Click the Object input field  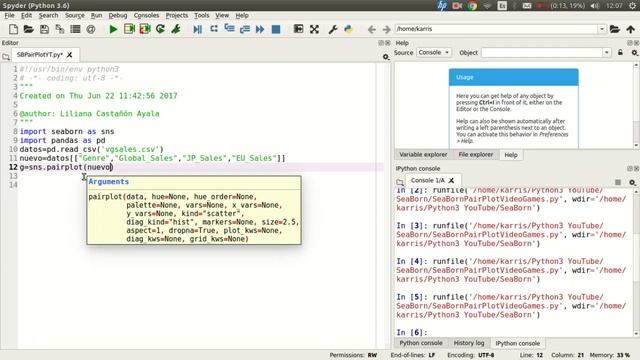(542, 53)
